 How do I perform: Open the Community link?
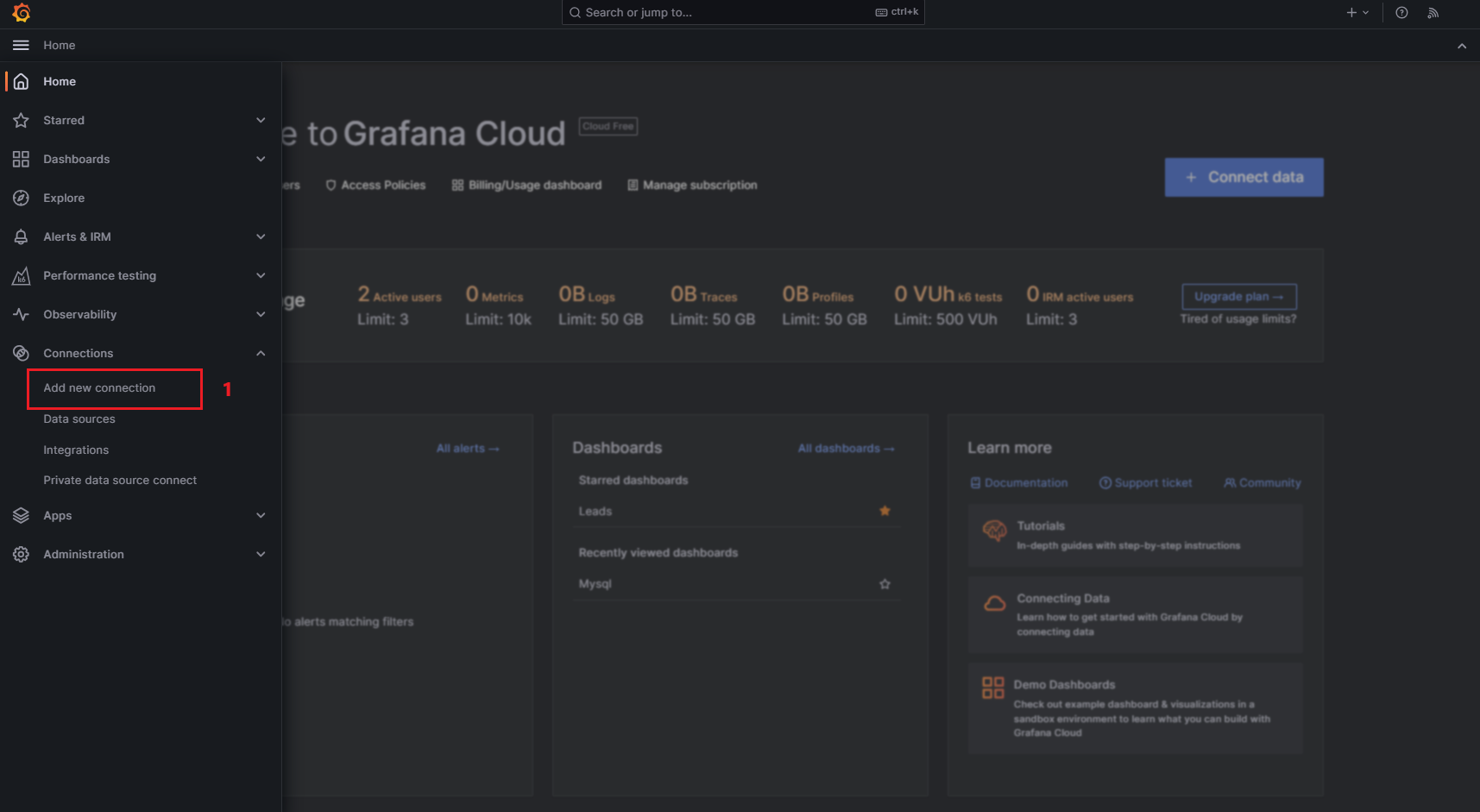point(1262,483)
